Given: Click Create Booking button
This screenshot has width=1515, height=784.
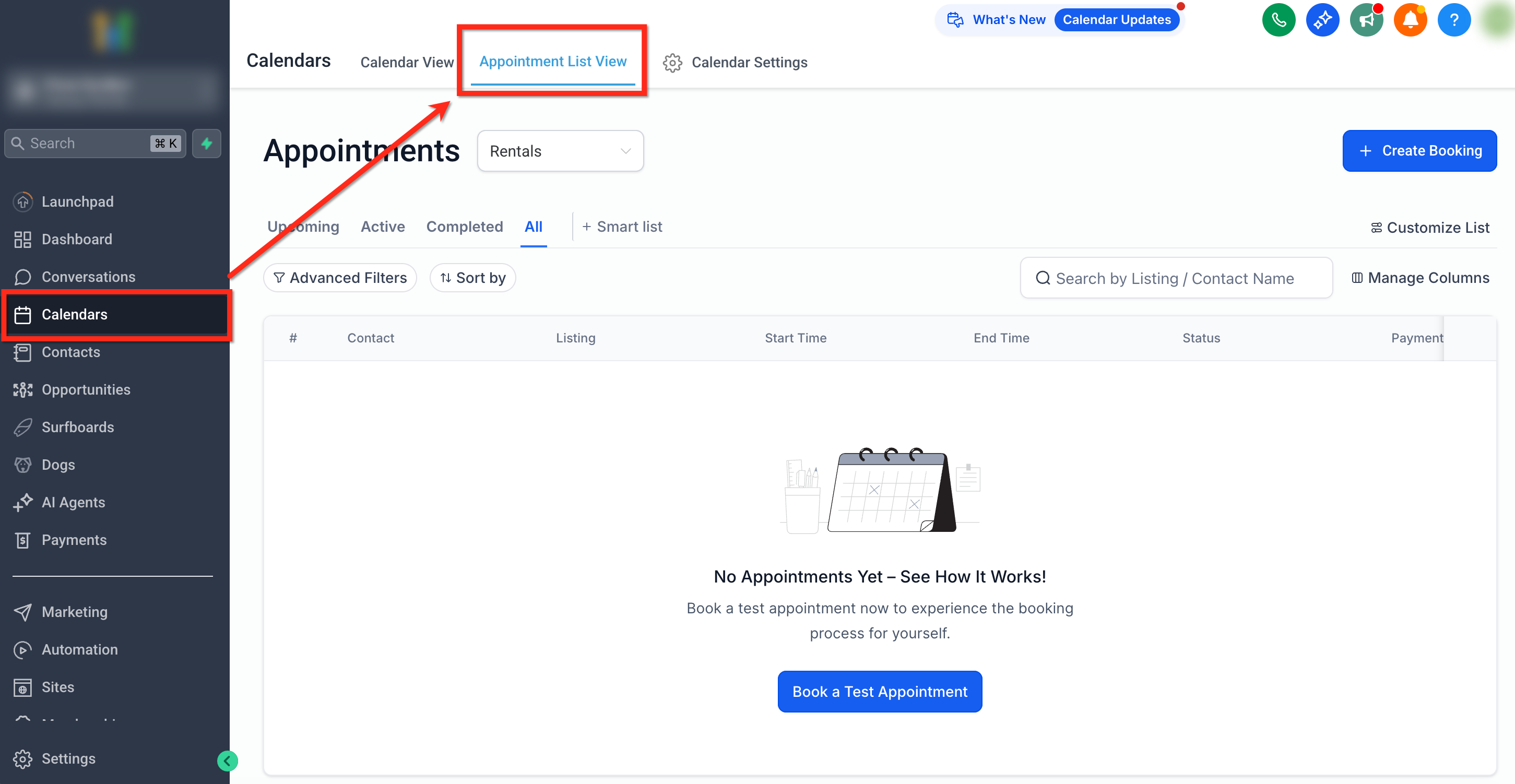Looking at the screenshot, I should [1419, 150].
